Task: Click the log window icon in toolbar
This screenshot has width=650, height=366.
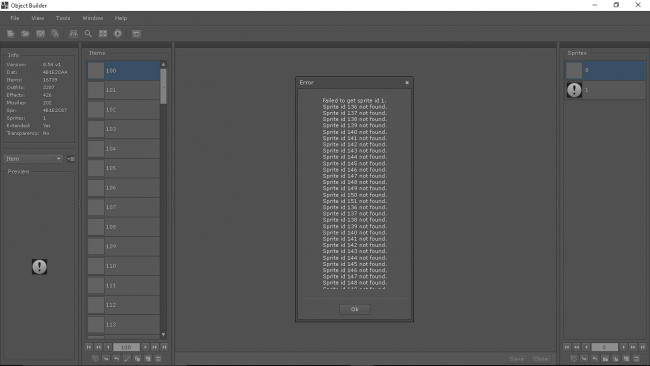Action: [136, 34]
